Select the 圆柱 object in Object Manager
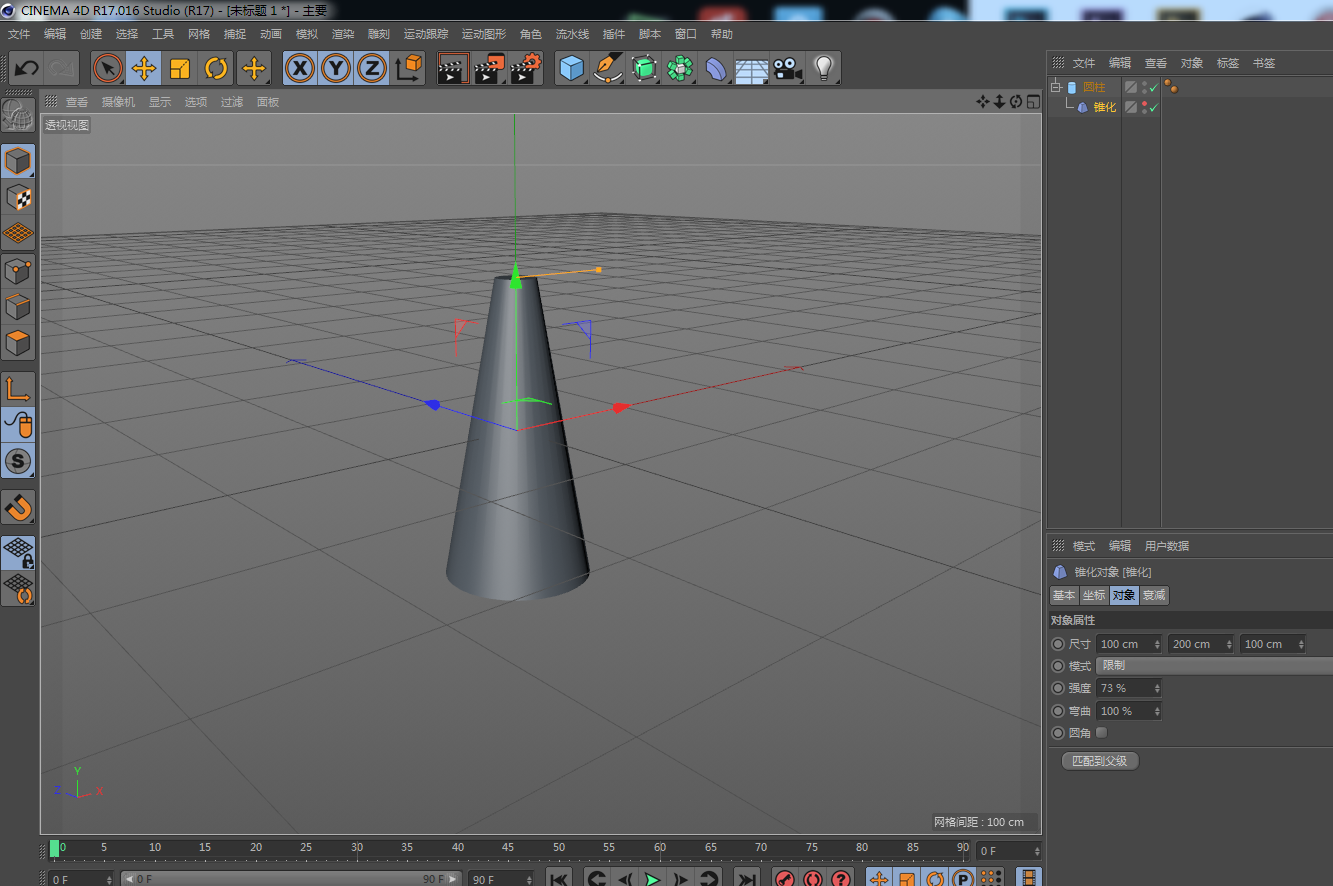1333x886 pixels. coord(1094,87)
